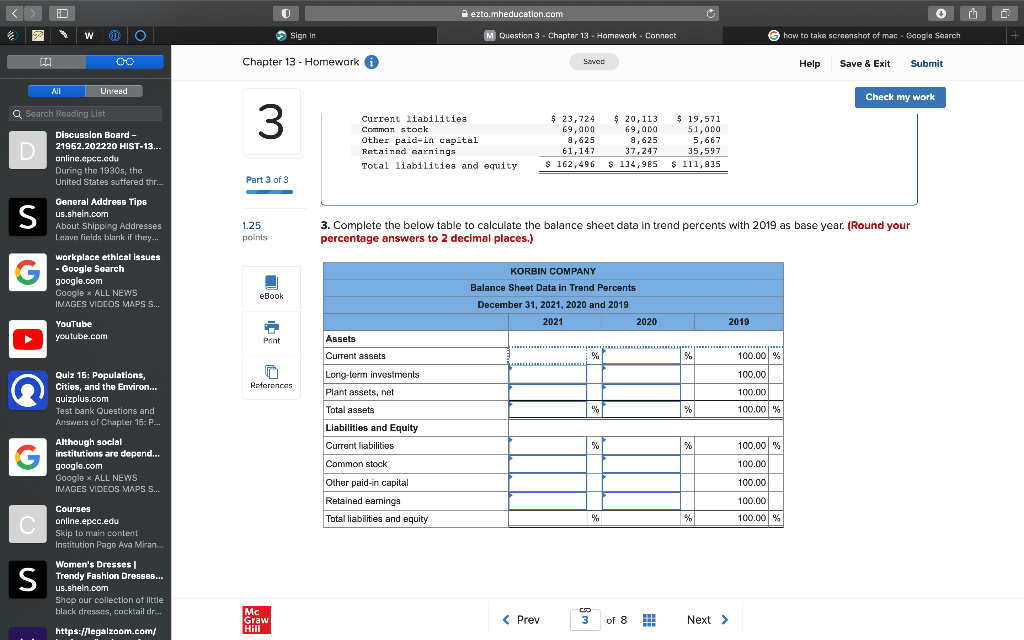Click the Retained earnings row label

click(363, 501)
